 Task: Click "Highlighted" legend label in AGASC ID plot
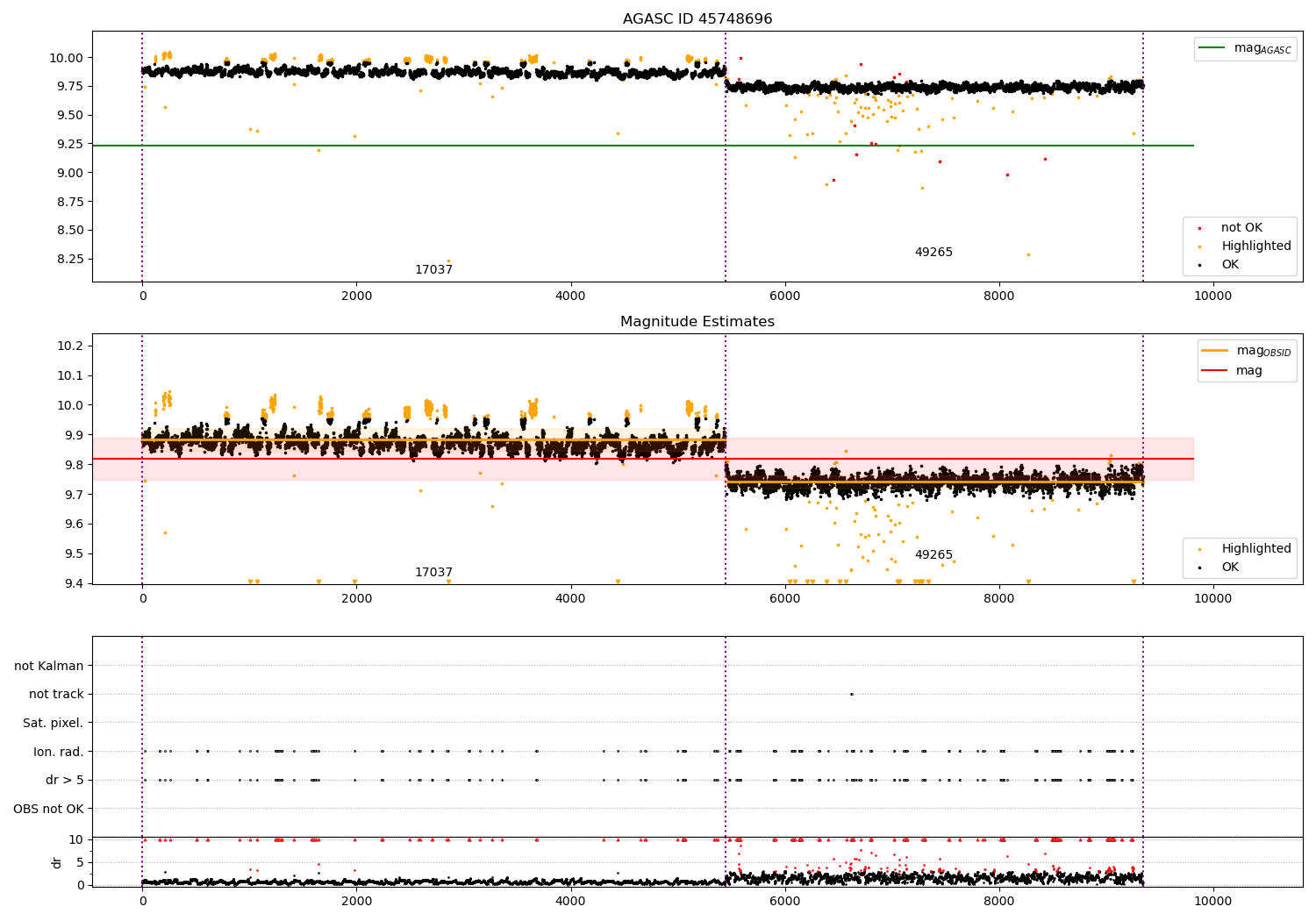point(1256,246)
